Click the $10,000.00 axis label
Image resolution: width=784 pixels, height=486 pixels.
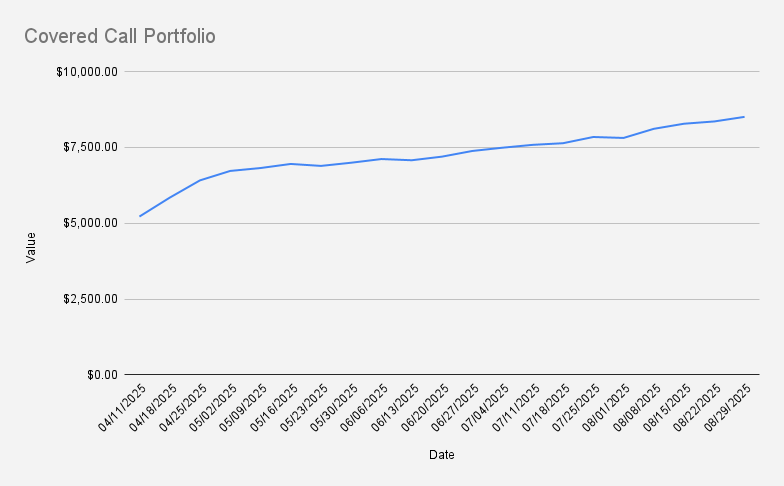pos(87,72)
